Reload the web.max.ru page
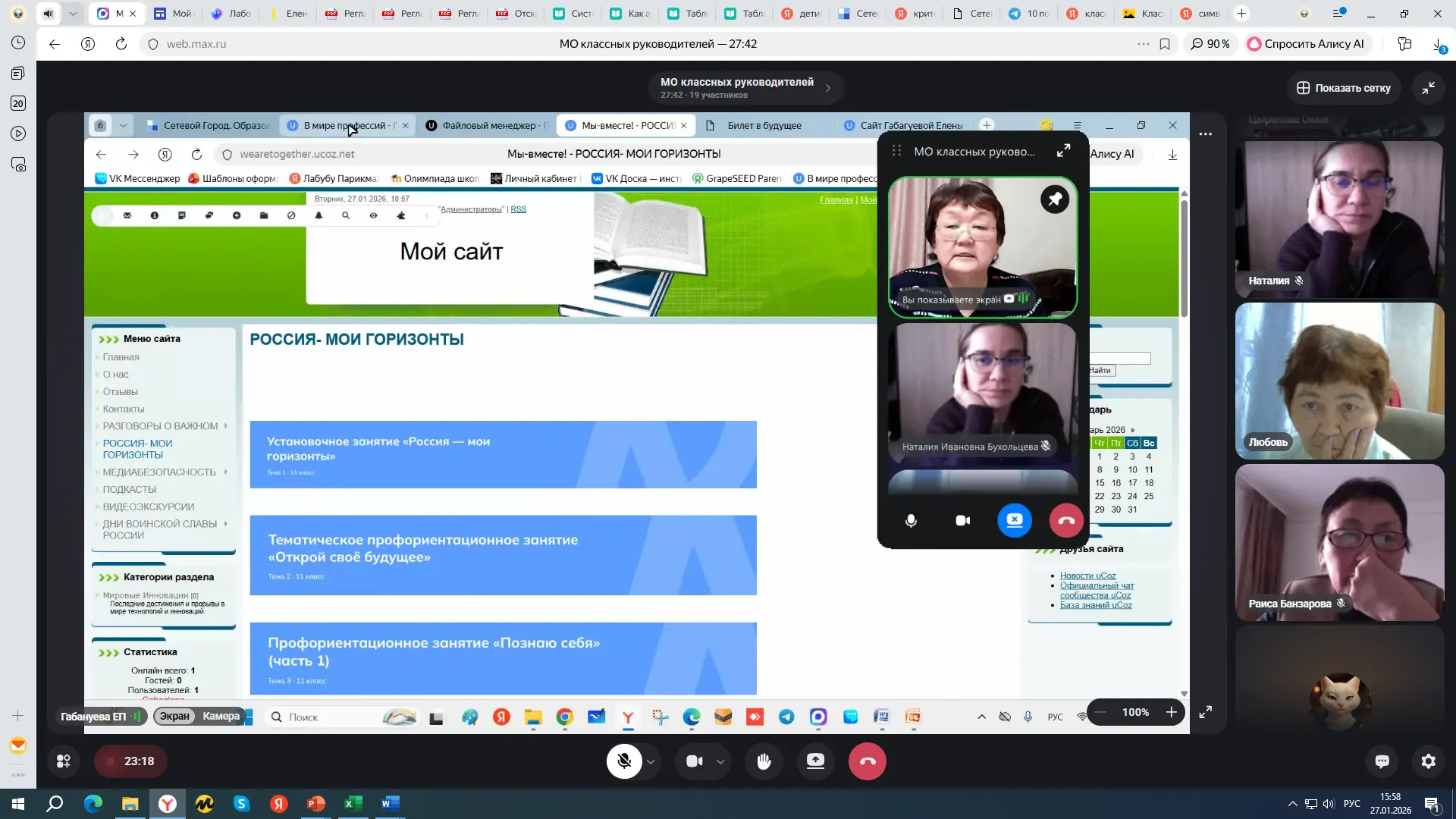This screenshot has width=1456, height=819. click(121, 44)
